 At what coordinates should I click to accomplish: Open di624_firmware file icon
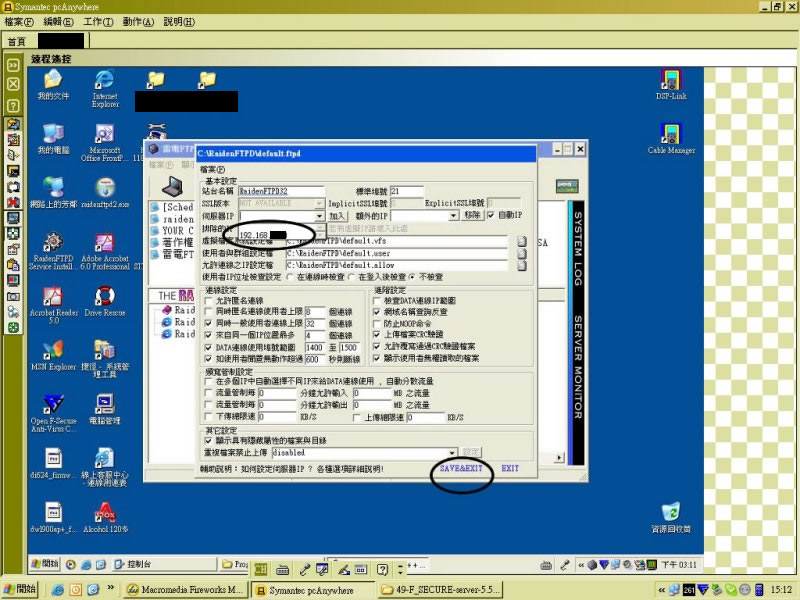[x=53, y=463]
